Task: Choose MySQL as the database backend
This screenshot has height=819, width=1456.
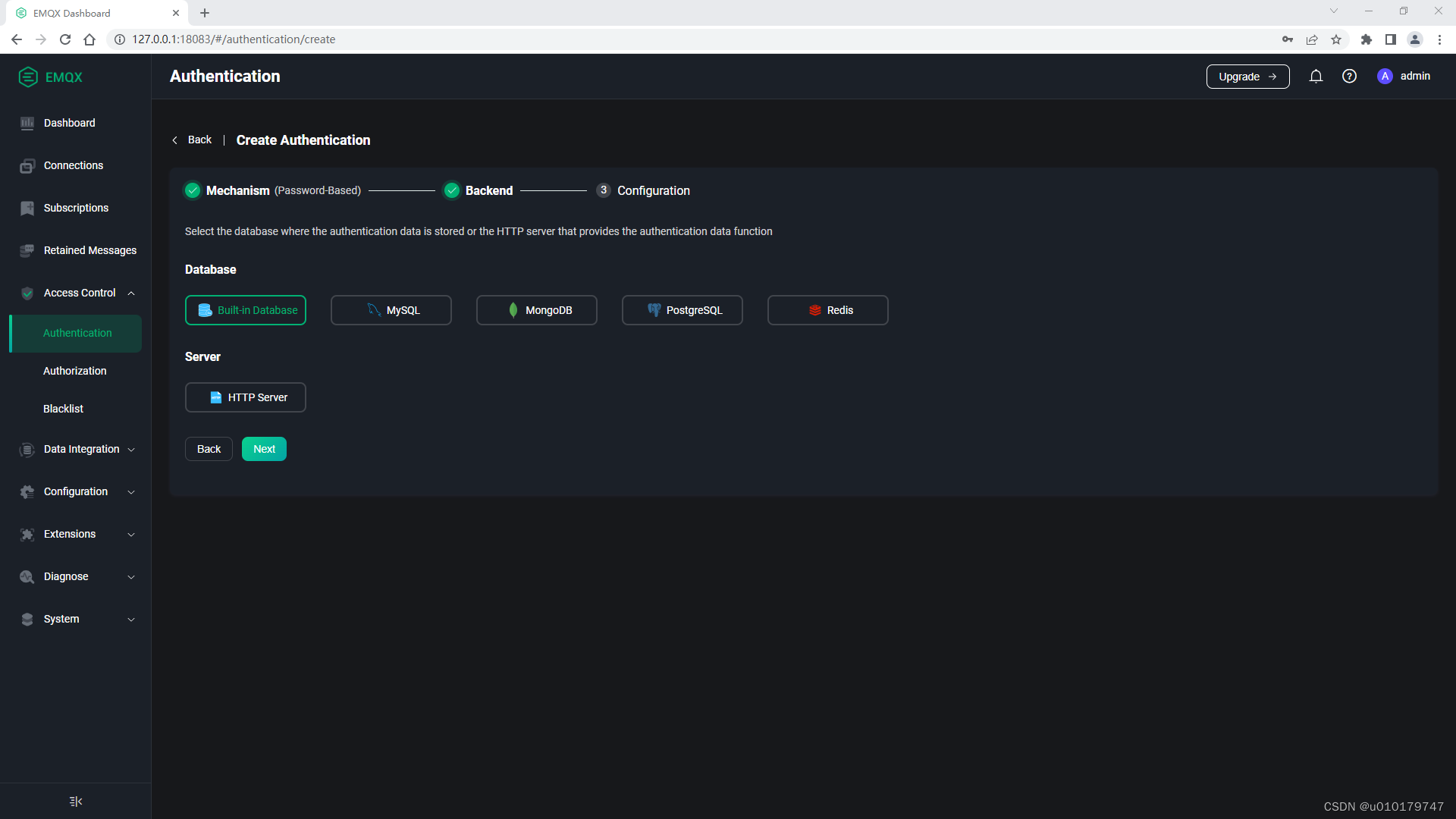Action: 391,310
